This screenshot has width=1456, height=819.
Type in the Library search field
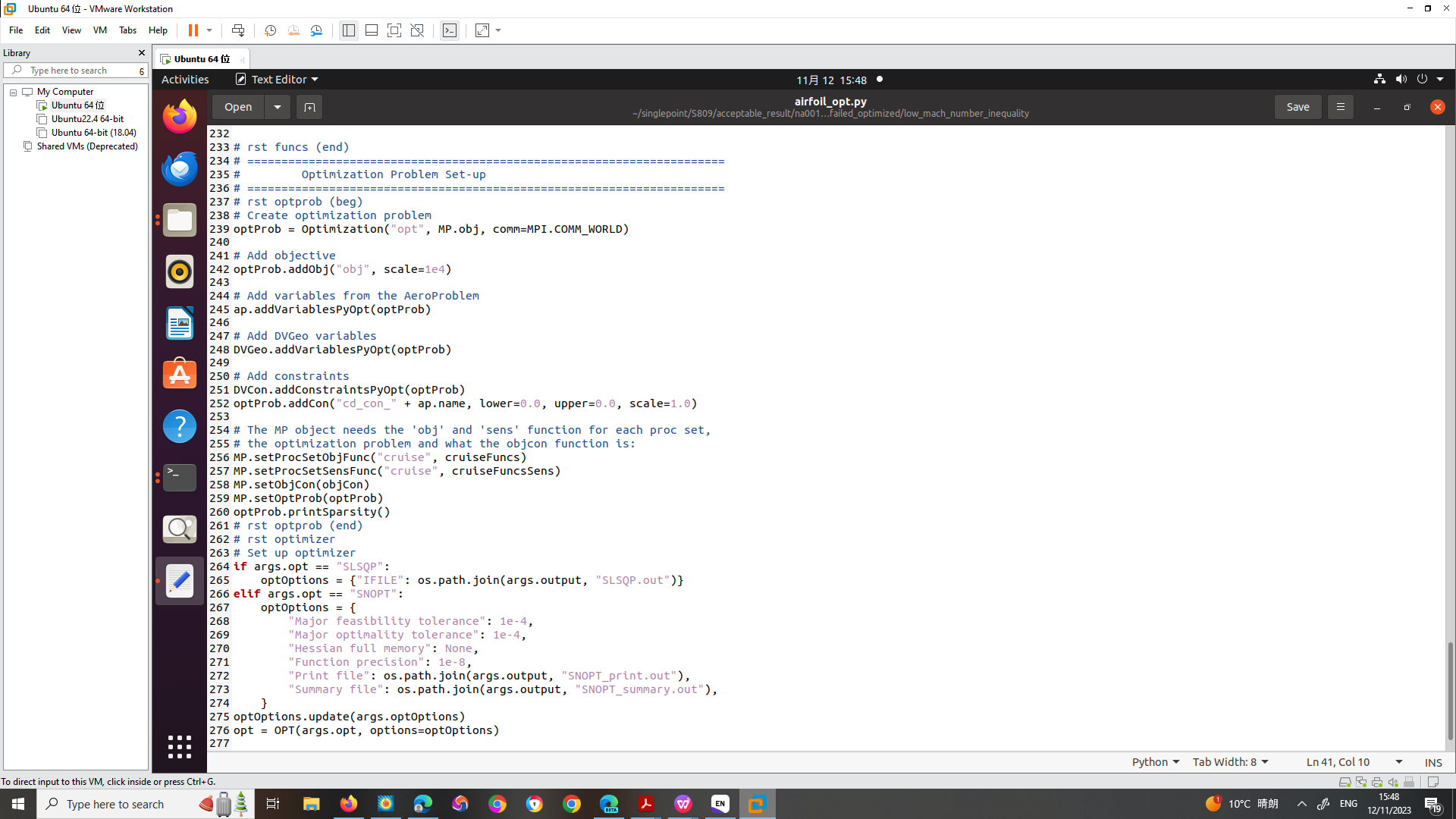(76, 70)
